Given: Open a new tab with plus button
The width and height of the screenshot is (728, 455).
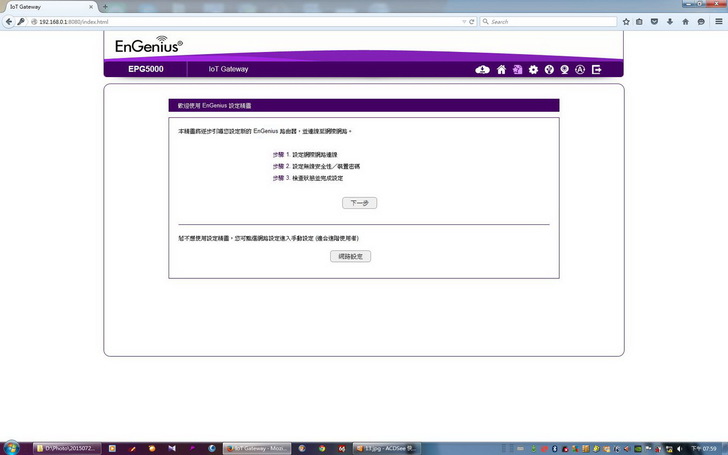Looking at the screenshot, I should pyautogui.click(x=105, y=6).
